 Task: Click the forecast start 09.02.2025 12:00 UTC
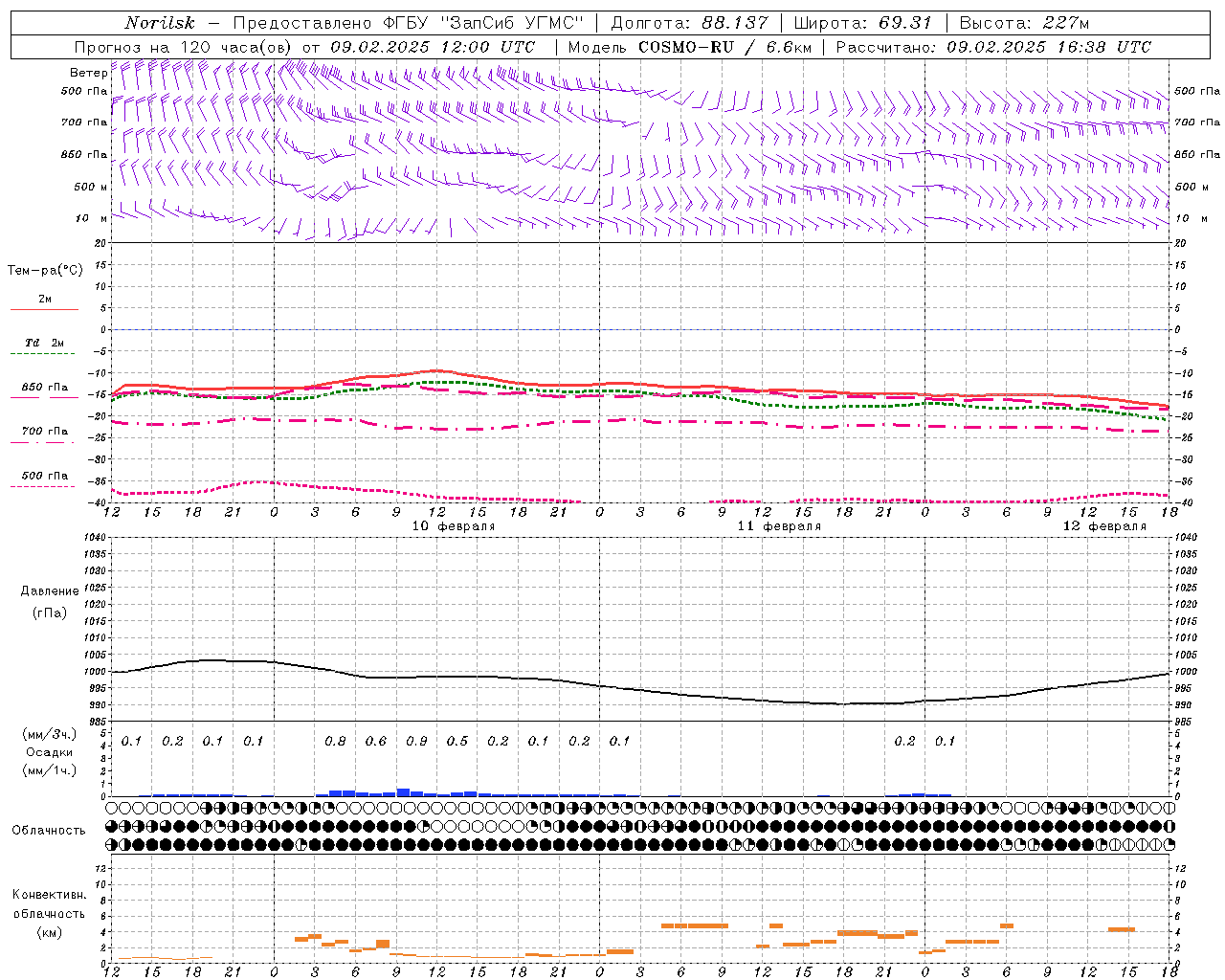tap(433, 47)
